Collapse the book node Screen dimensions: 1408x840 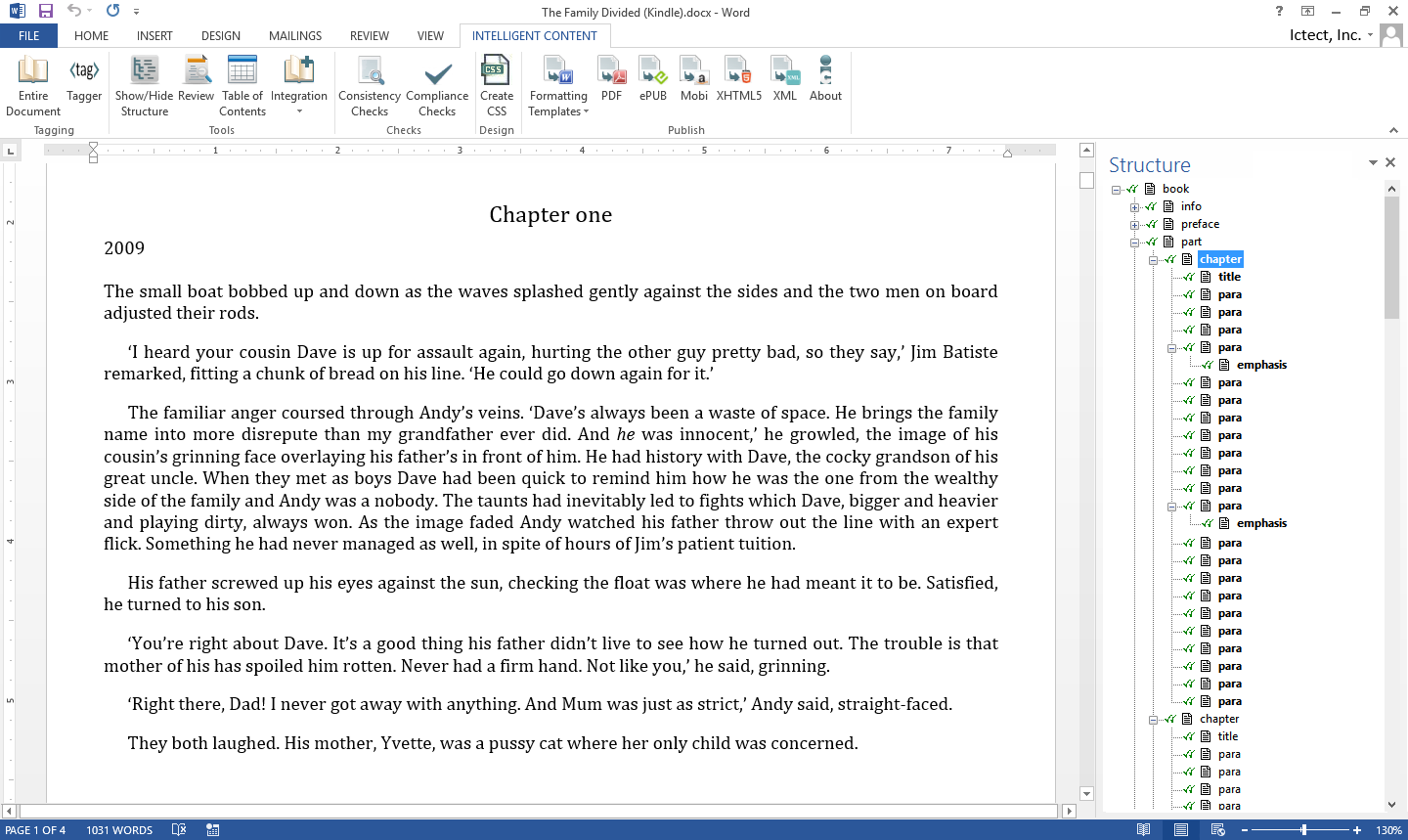tap(1116, 190)
